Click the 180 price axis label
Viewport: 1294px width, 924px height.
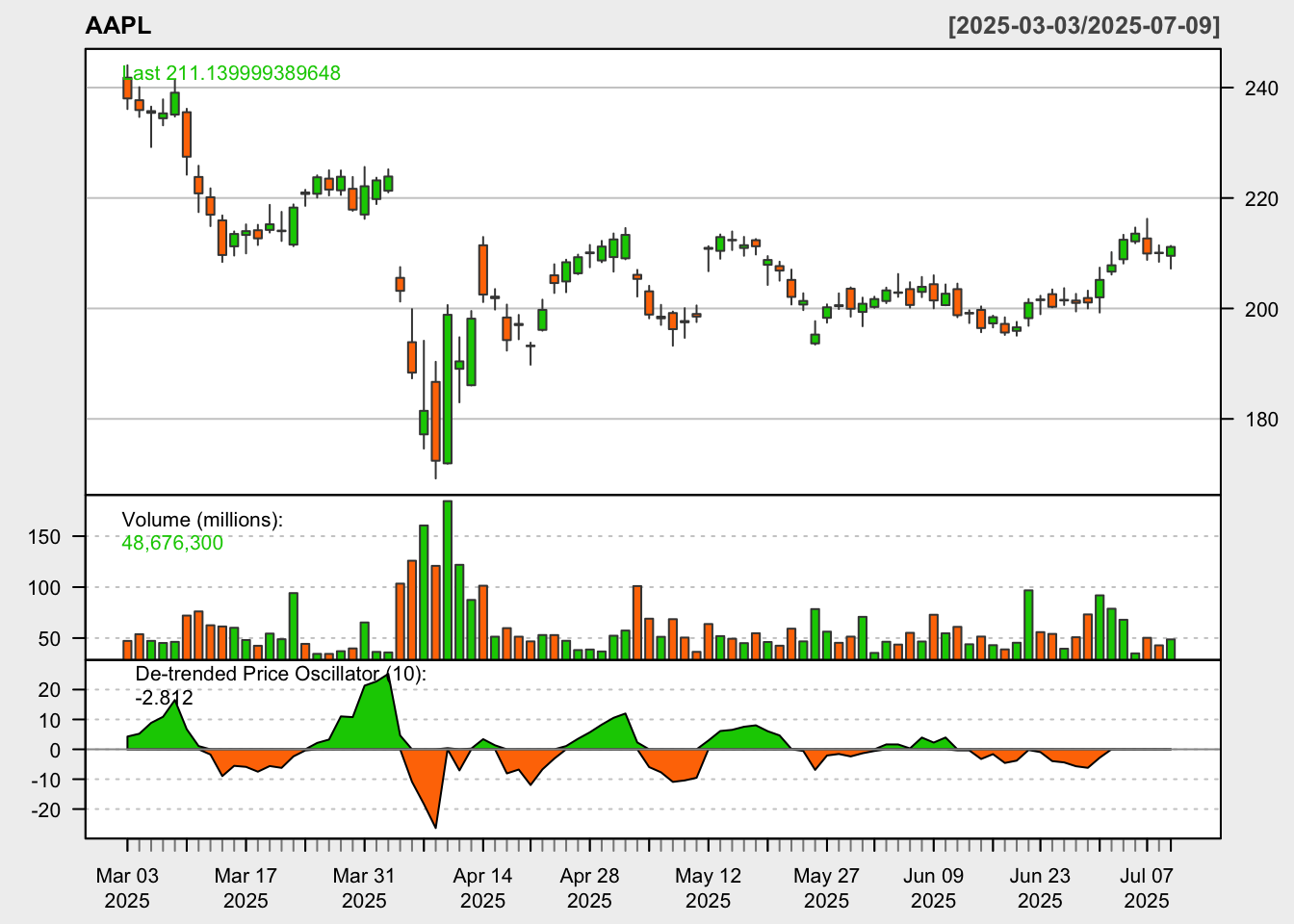(1262, 420)
